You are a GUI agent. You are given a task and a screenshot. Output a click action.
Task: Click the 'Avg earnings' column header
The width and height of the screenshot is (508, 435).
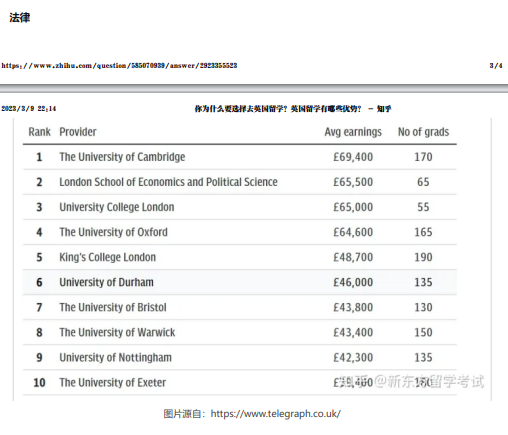(x=353, y=132)
